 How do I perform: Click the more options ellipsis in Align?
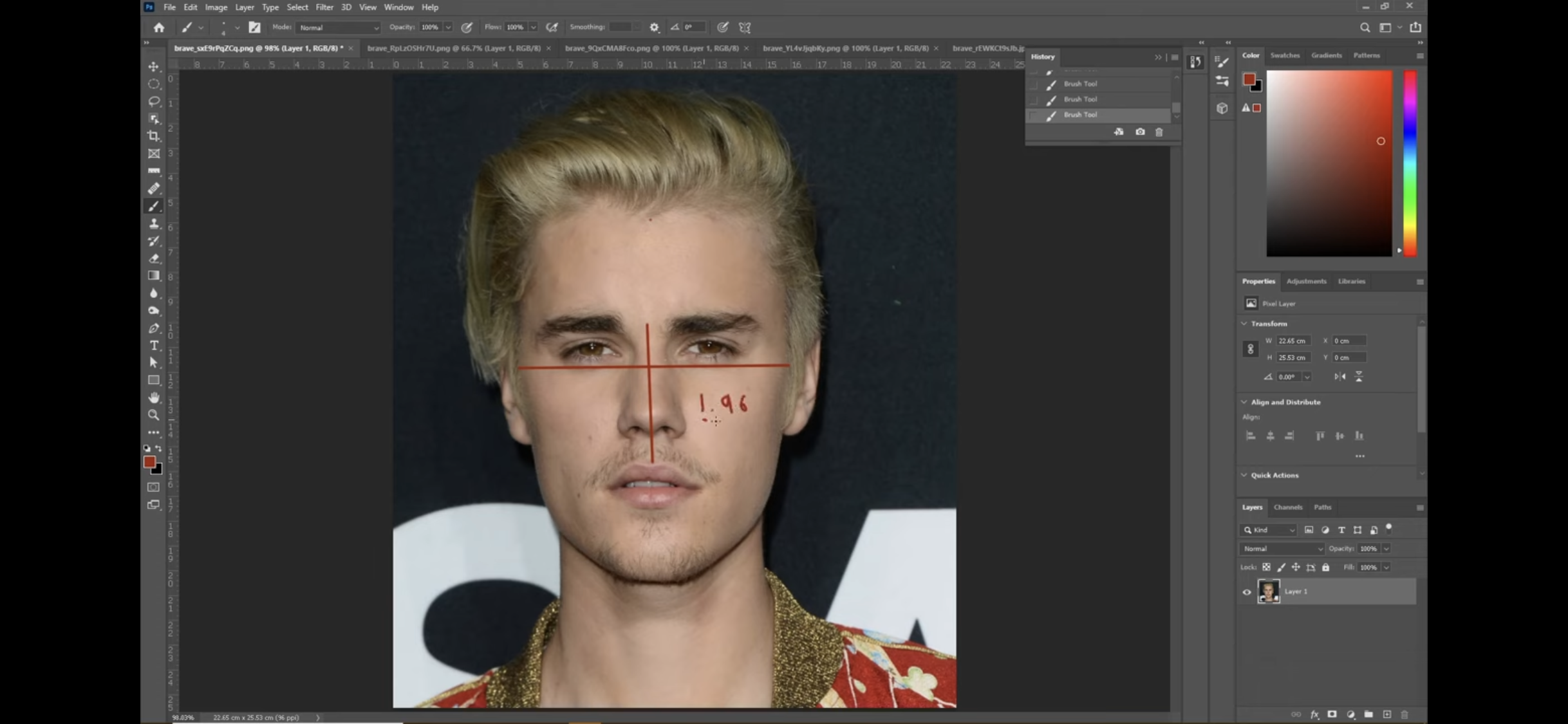coord(1359,456)
